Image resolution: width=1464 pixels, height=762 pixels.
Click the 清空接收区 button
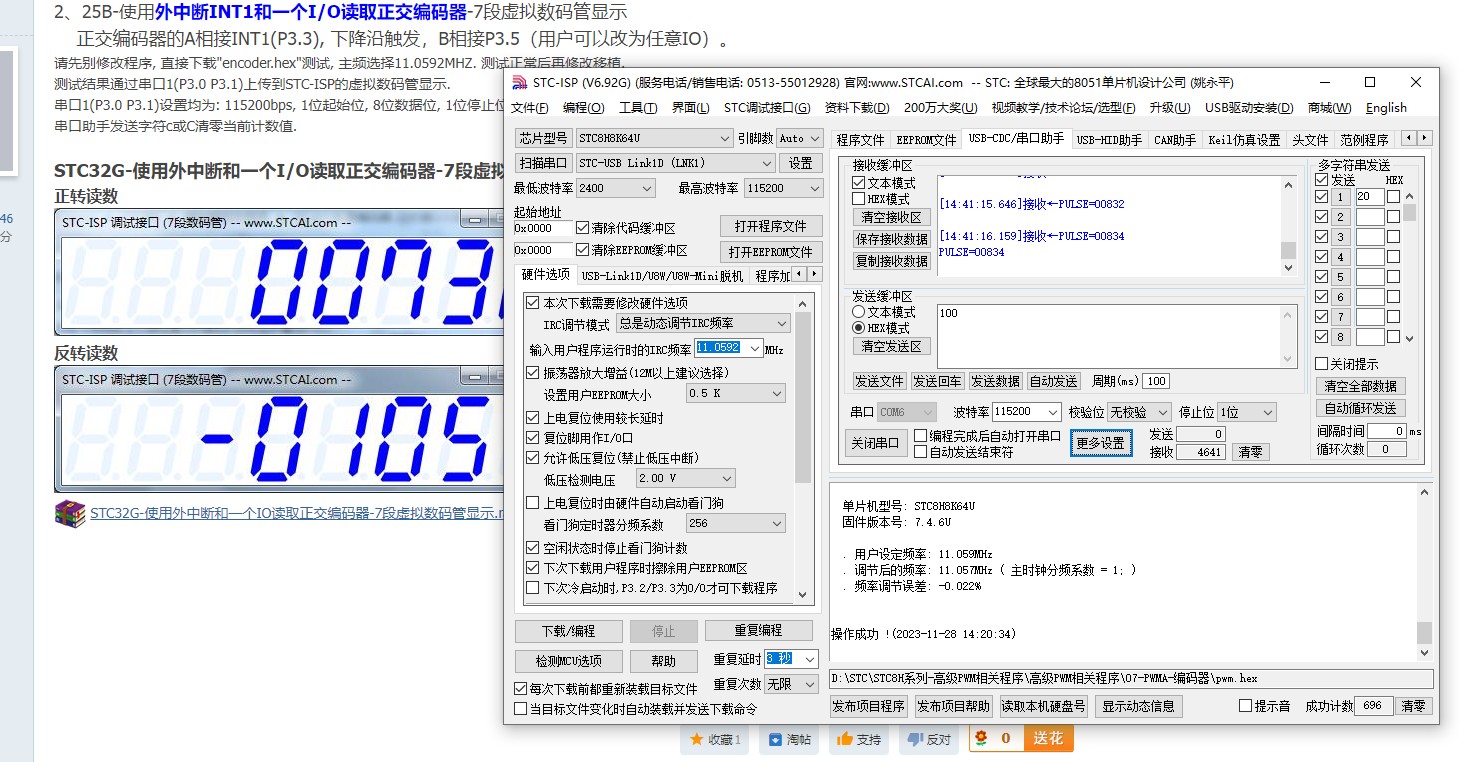[x=892, y=217]
